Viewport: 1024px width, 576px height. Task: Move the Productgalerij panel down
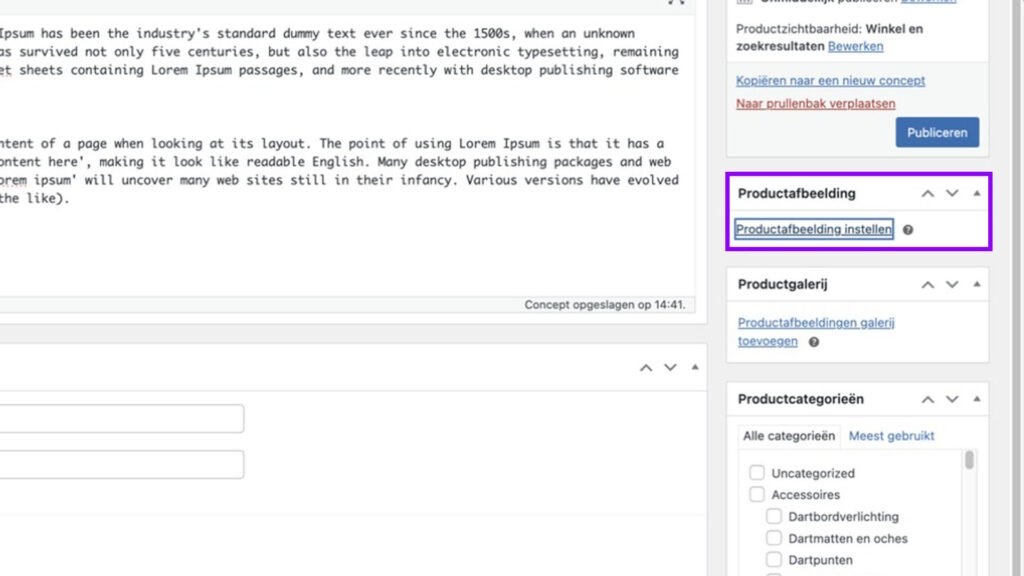pyautogui.click(x=952, y=284)
